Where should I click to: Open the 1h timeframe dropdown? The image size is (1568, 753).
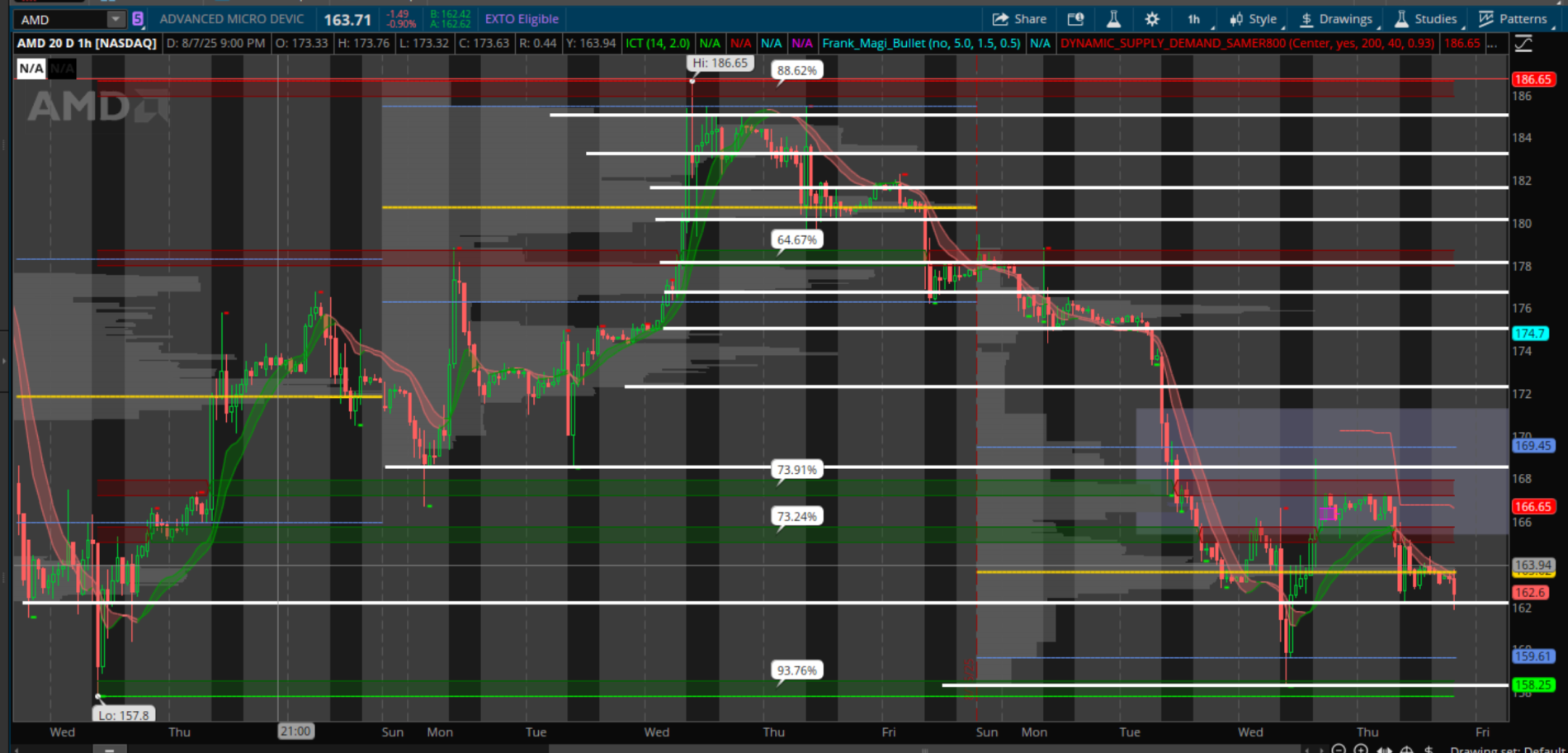tap(1194, 19)
